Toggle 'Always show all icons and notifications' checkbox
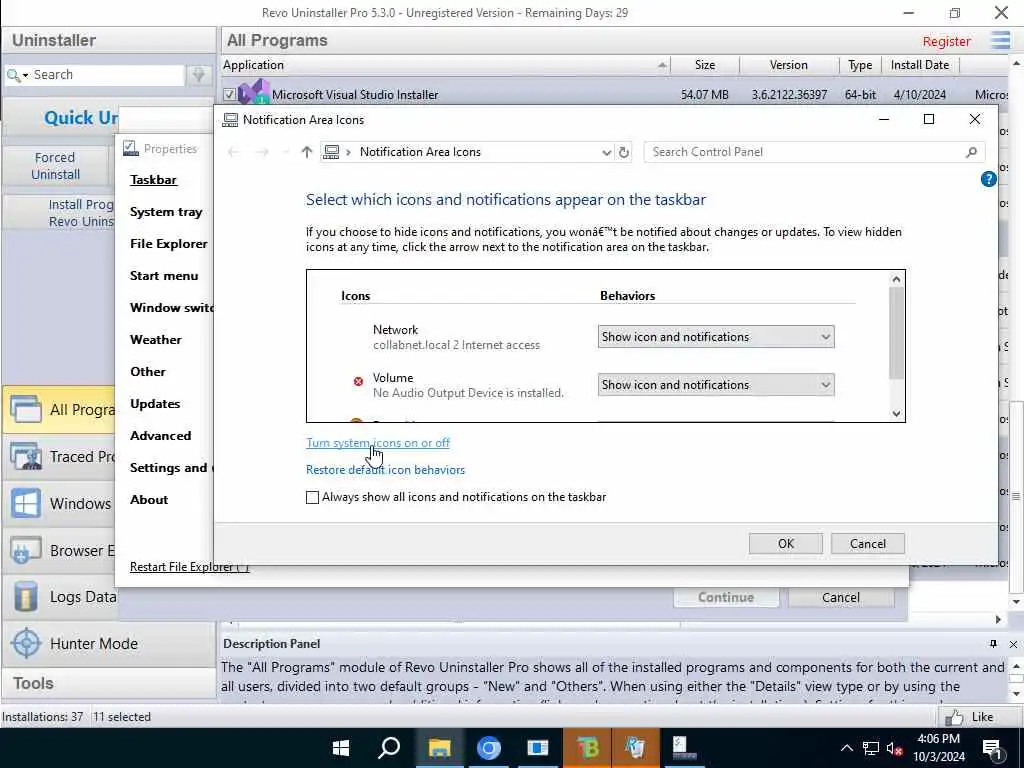This screenshot has height=768, width=1024. [312, 497]
